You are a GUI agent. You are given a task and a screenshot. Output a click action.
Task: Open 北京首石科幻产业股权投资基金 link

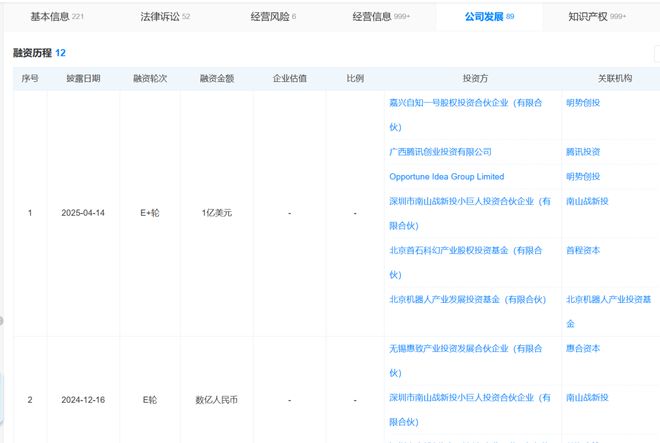[x=466, y=262]
